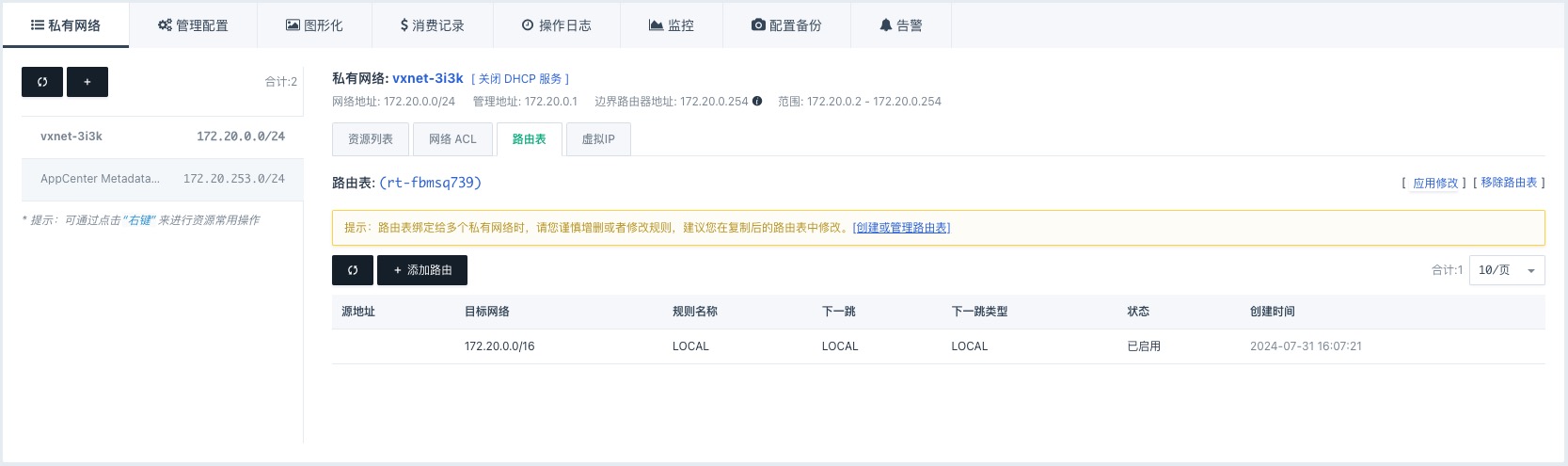1568x466 pixels.
Task: Open the 管理配置 top tab
Action: (193, 25)
